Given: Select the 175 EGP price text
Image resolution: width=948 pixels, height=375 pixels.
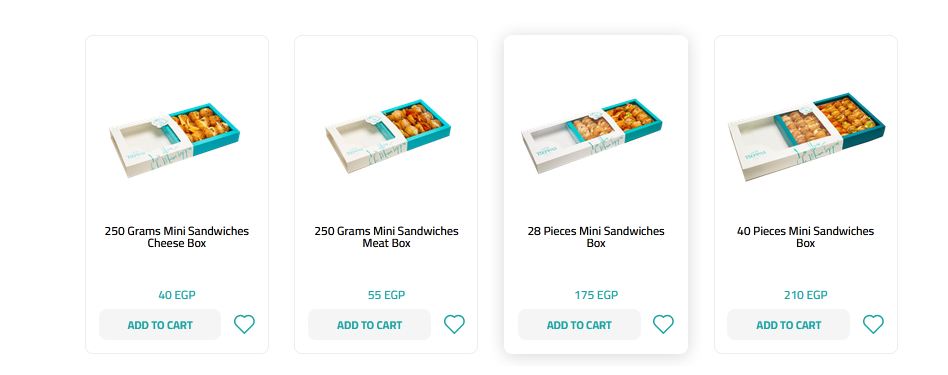Looking at the screenshot, I should pos(596,295).
